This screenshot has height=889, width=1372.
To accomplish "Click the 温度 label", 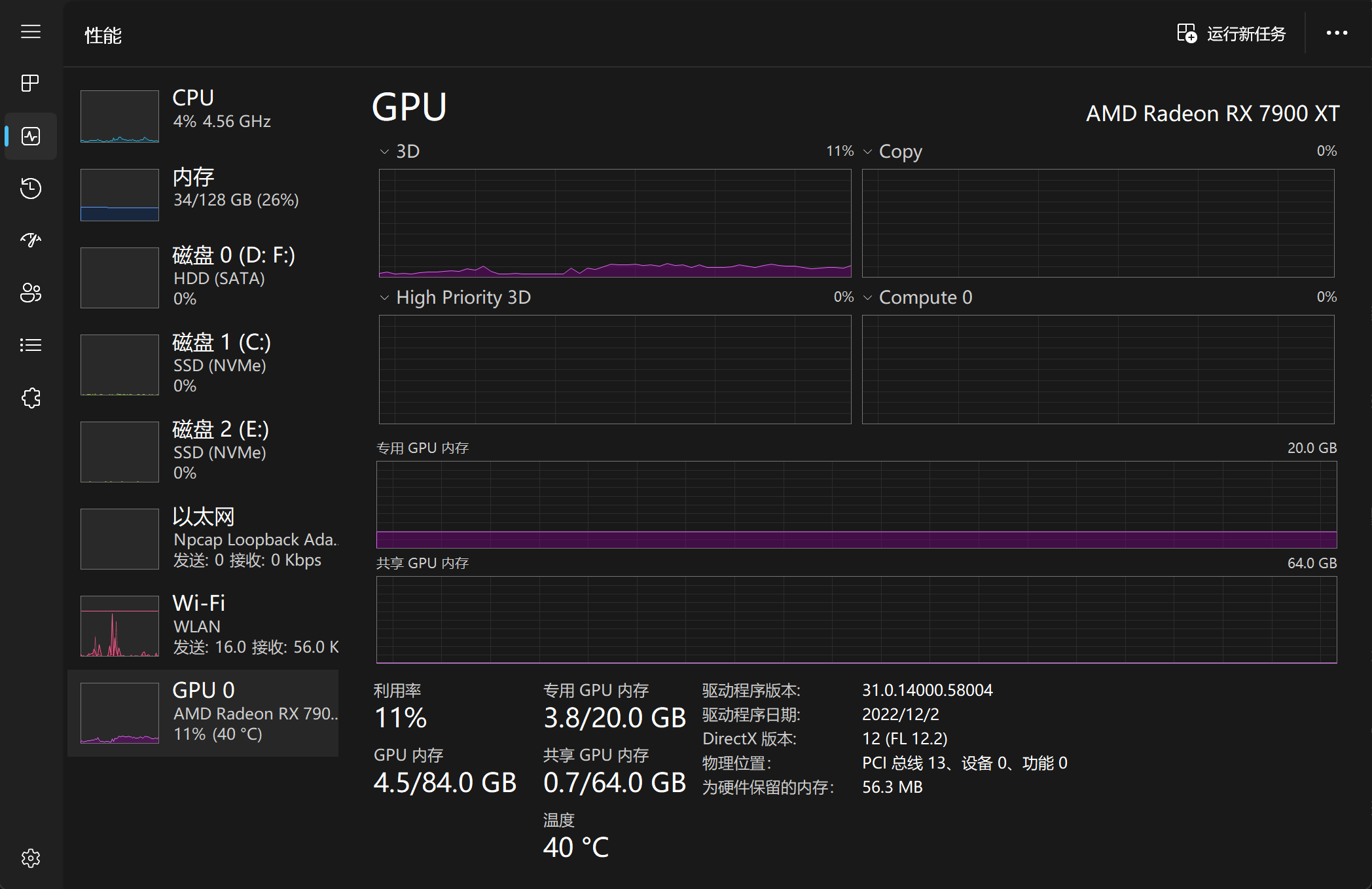I will pyautogui.click(x=559, y=820).
